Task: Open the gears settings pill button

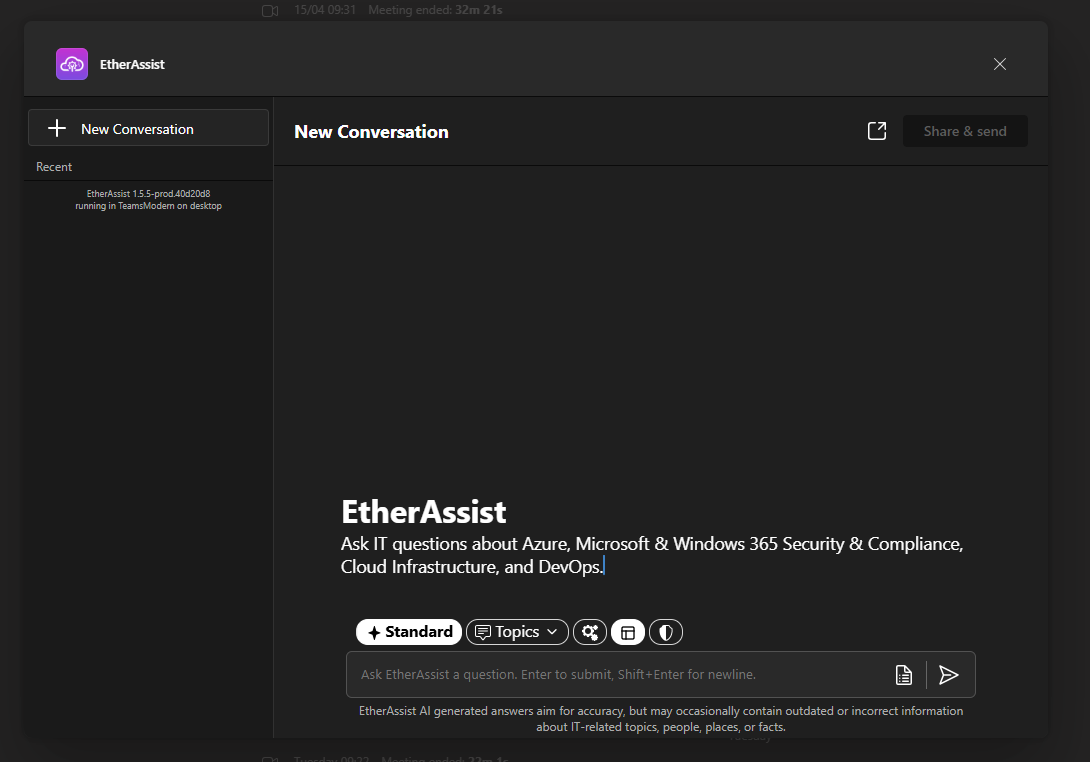Action: 589,632
